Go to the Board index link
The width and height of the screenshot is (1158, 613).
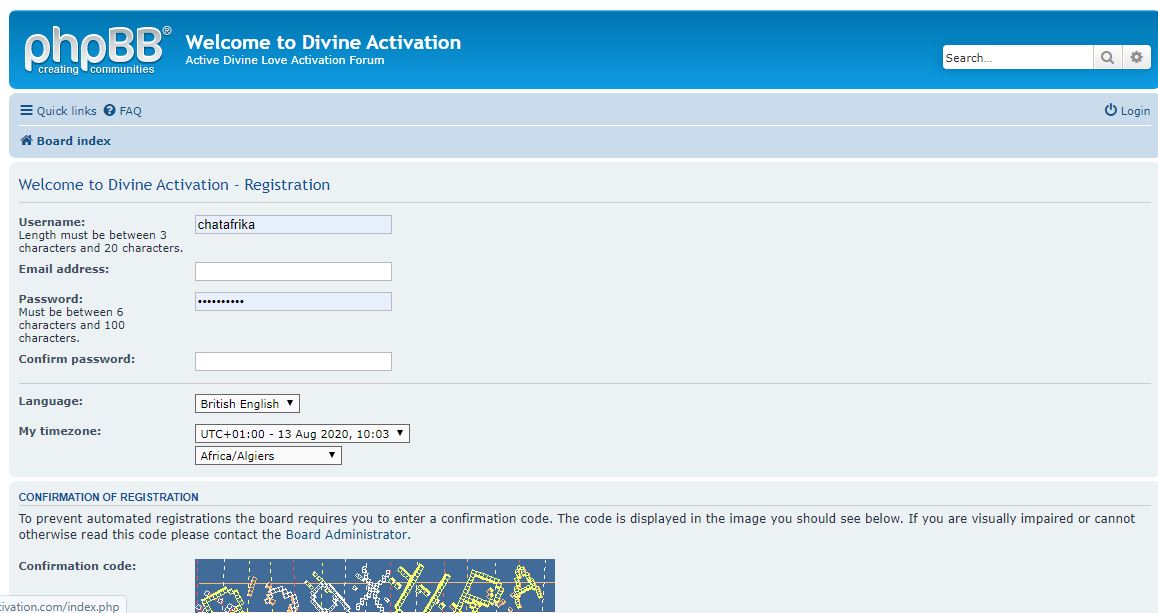pyautogui.click(x=73, y=141)
